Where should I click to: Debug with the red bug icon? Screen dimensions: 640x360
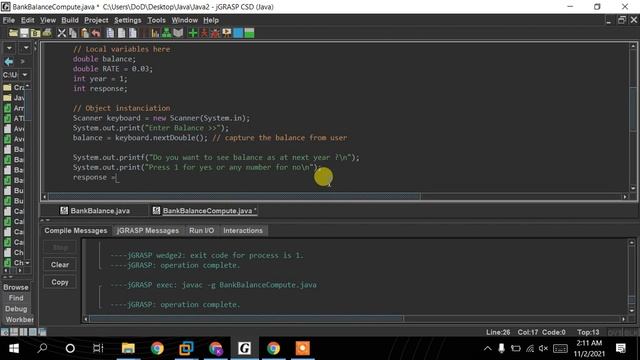tap(215, 33)
